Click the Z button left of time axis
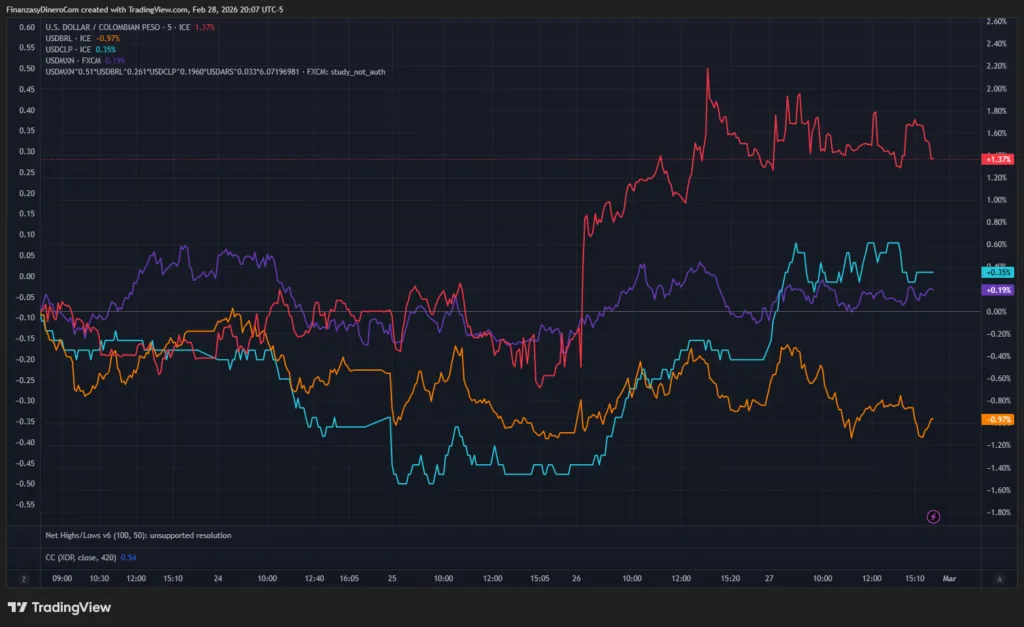1024x627 pixels. [22, 578]
